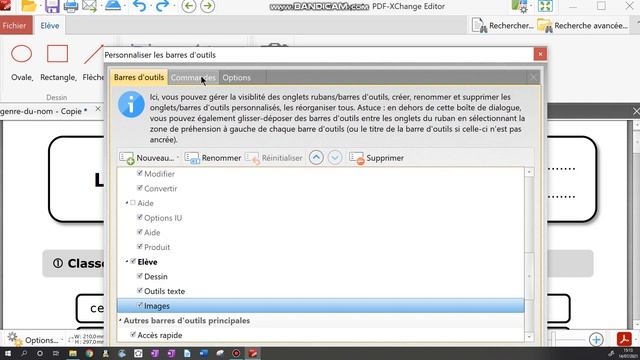Toggle the Images checkbox
640x360 pixels.
click(x=140, y=306)
